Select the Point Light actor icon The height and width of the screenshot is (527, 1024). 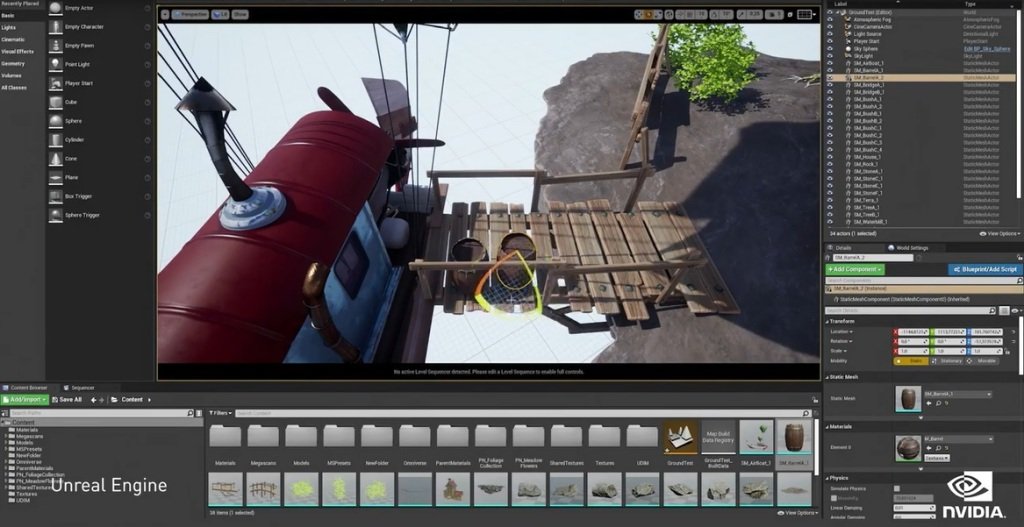[x=54, y=64]
